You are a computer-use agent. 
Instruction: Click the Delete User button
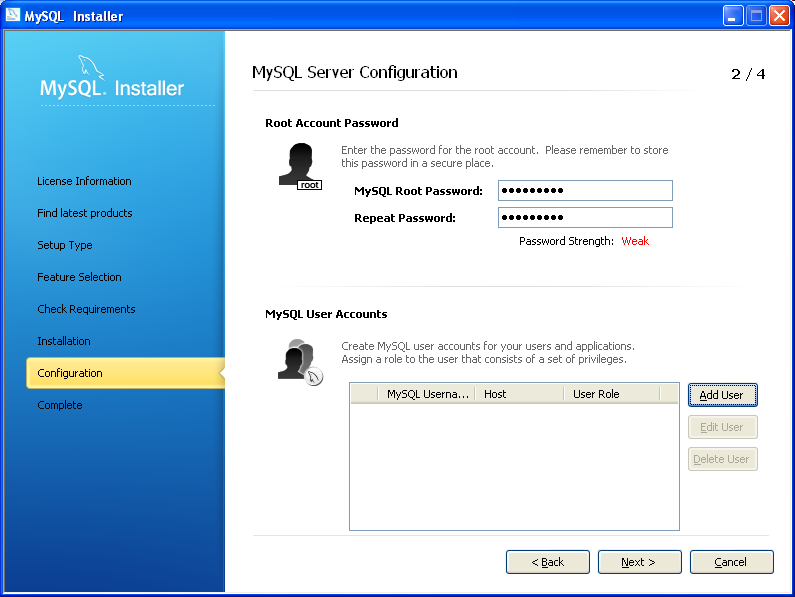click(722, 459)
